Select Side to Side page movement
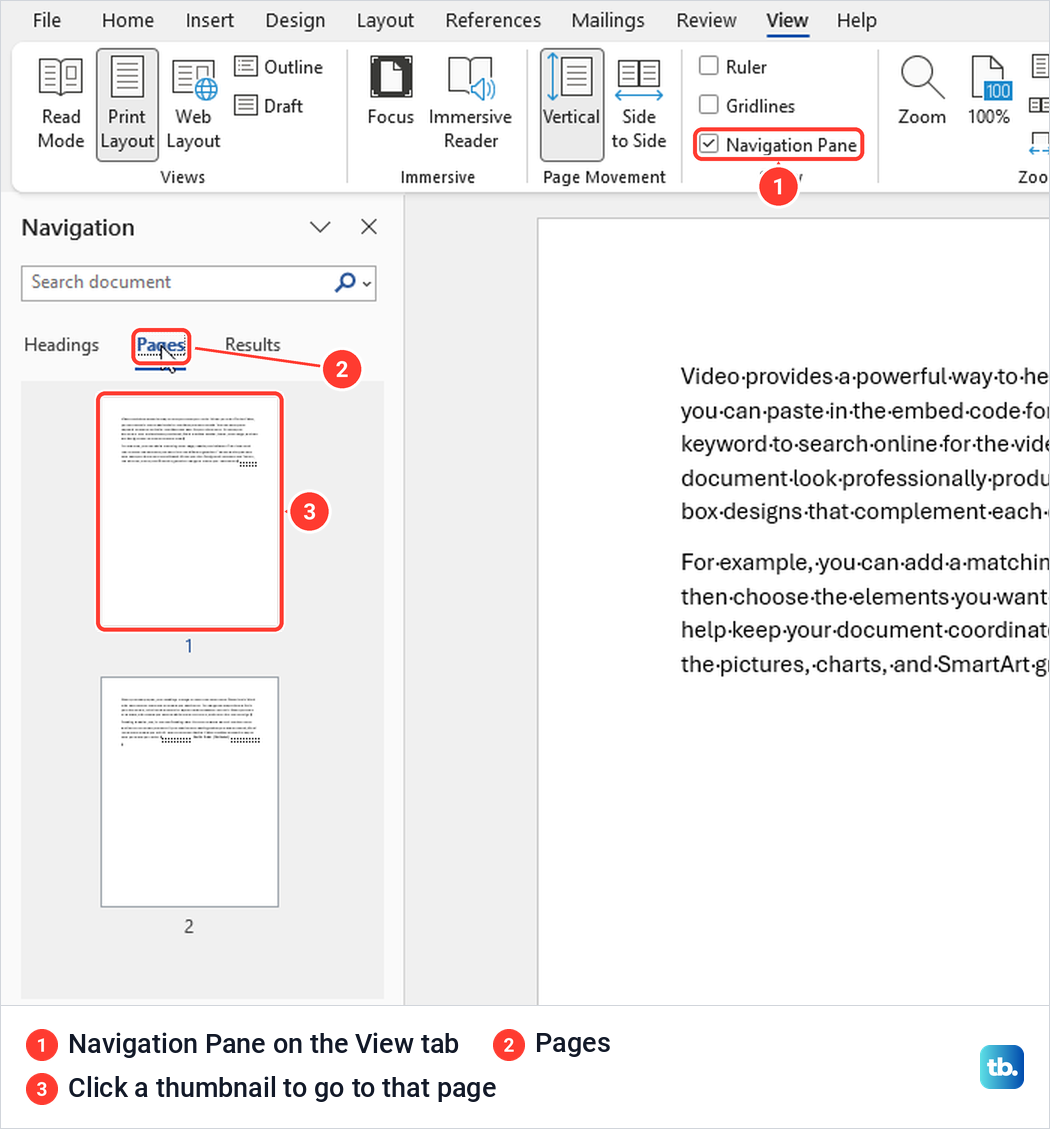This screenshot has height=1129, width=1050. pyautogui.click(x=639, y=104)
